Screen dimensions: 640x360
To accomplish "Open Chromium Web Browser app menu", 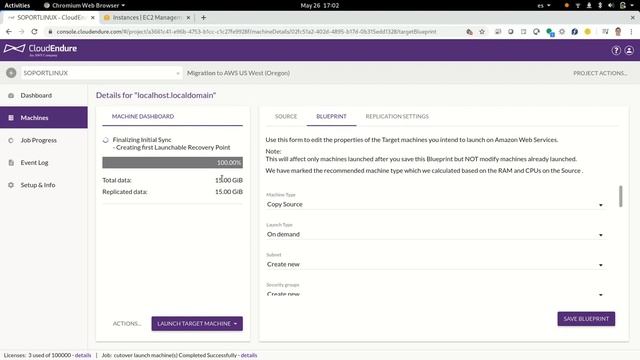I will tap(84, 5).
